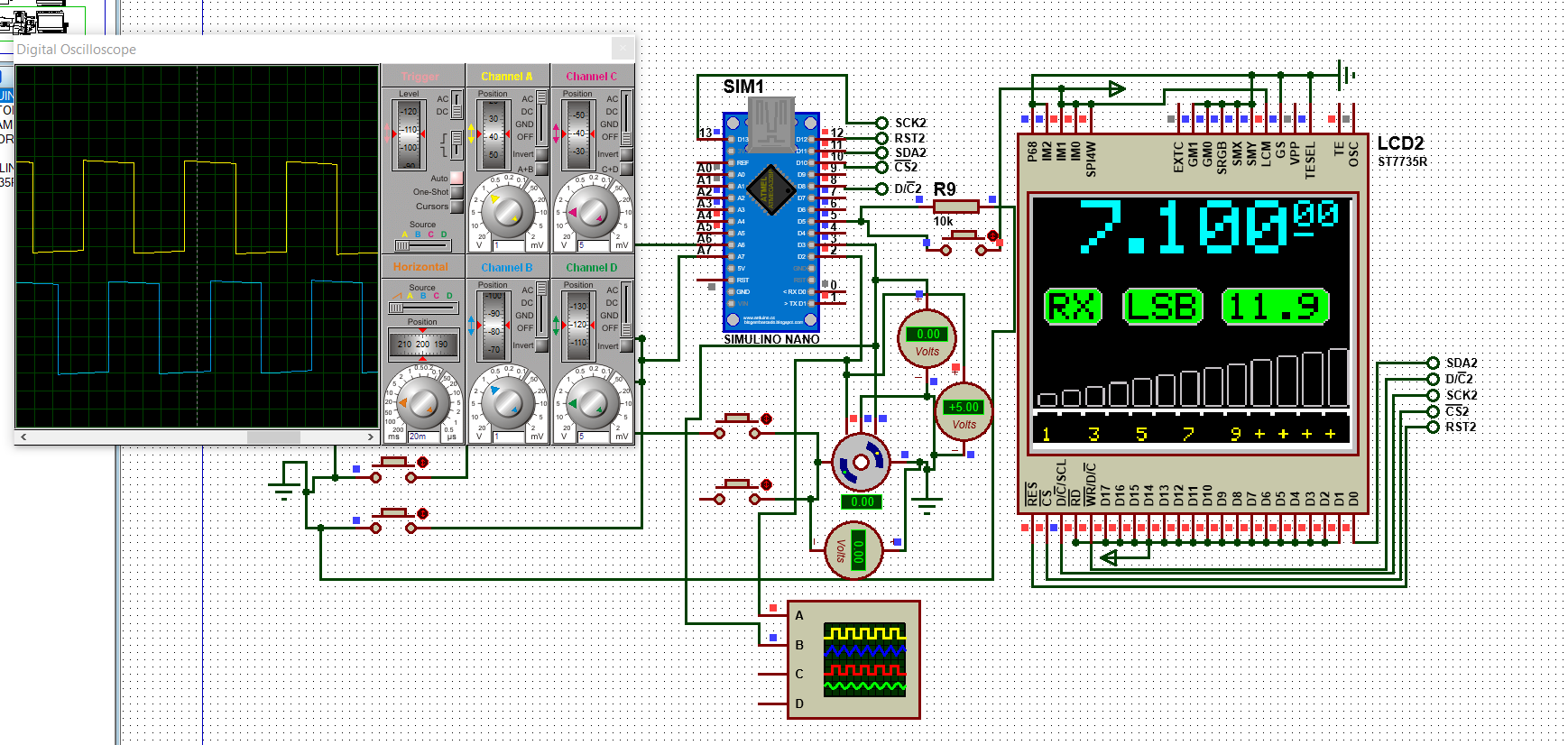Select the ST7735R LCD2 display

(1192, 325)
